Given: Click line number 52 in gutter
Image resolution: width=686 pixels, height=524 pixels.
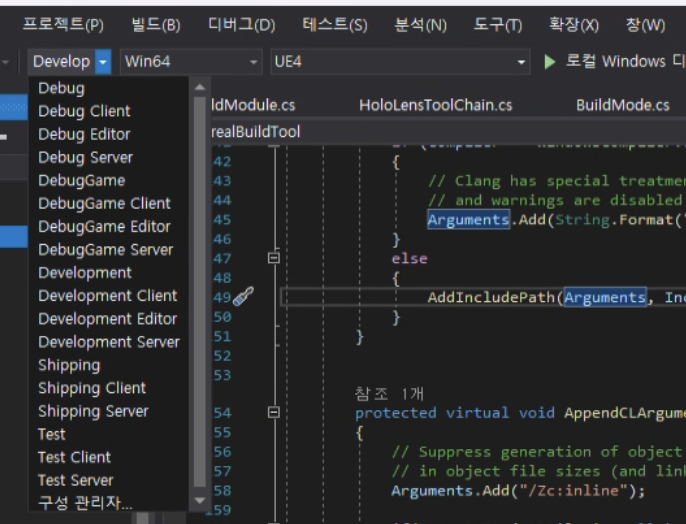Looking at the screenshot, I should pos(222,356).
